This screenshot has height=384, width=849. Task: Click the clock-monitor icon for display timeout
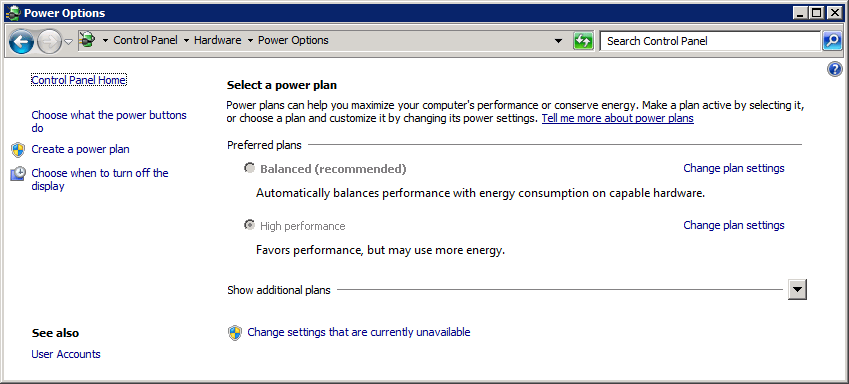pyautogui.click(x=18, y=173)
